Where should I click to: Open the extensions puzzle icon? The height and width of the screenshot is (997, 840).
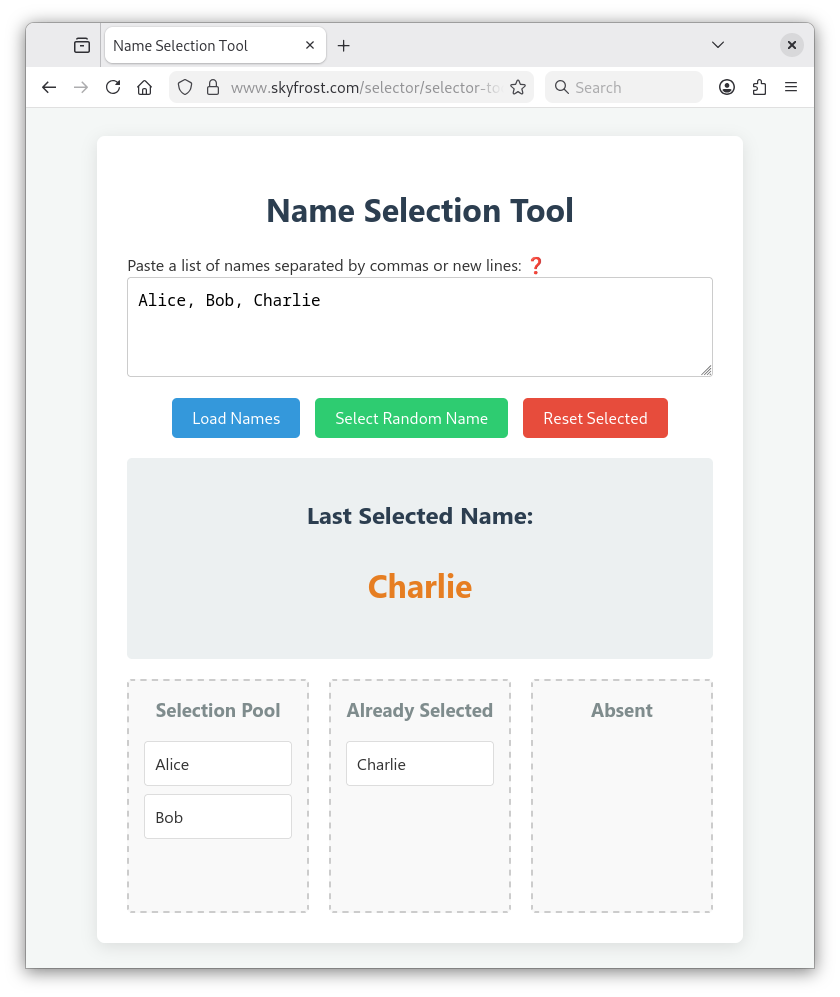pos(759,88)
